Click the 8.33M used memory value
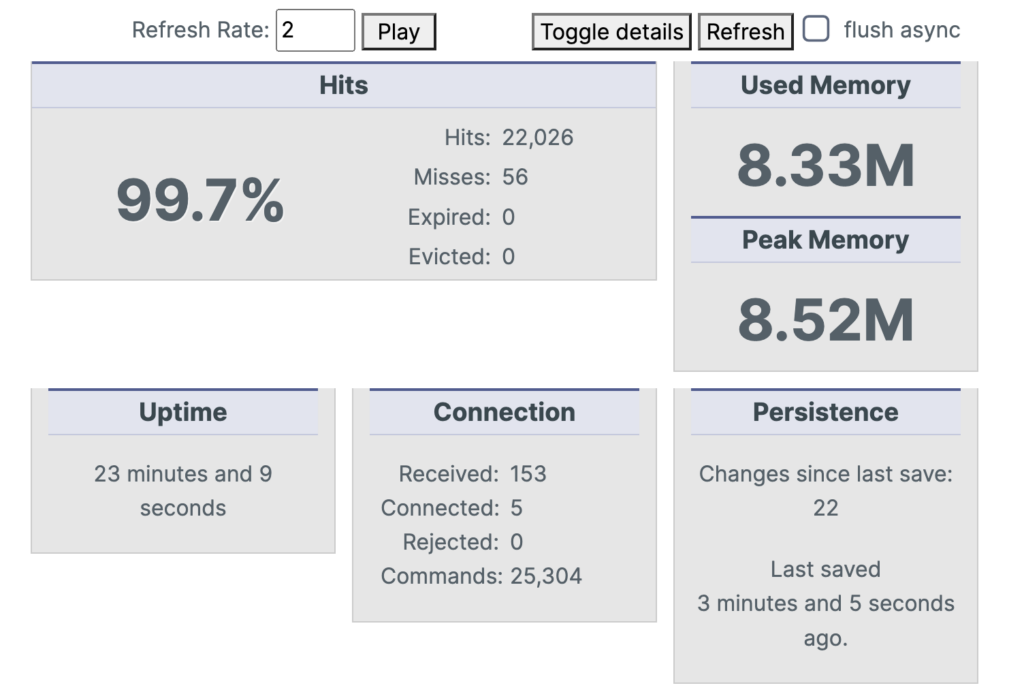The image size is (1024, 692). coord(825,163)
